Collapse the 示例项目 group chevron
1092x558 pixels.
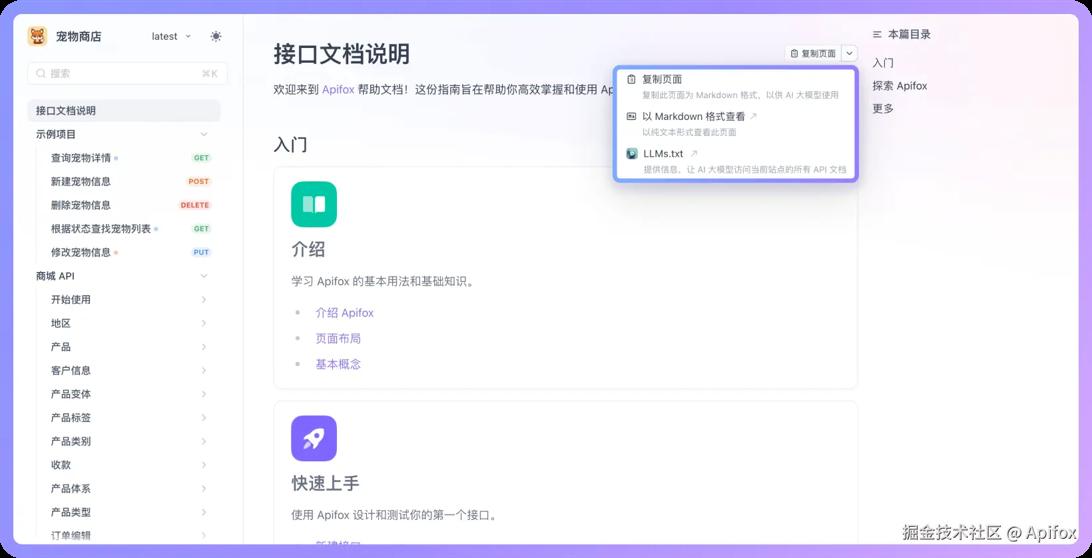[x=204, y=134]
